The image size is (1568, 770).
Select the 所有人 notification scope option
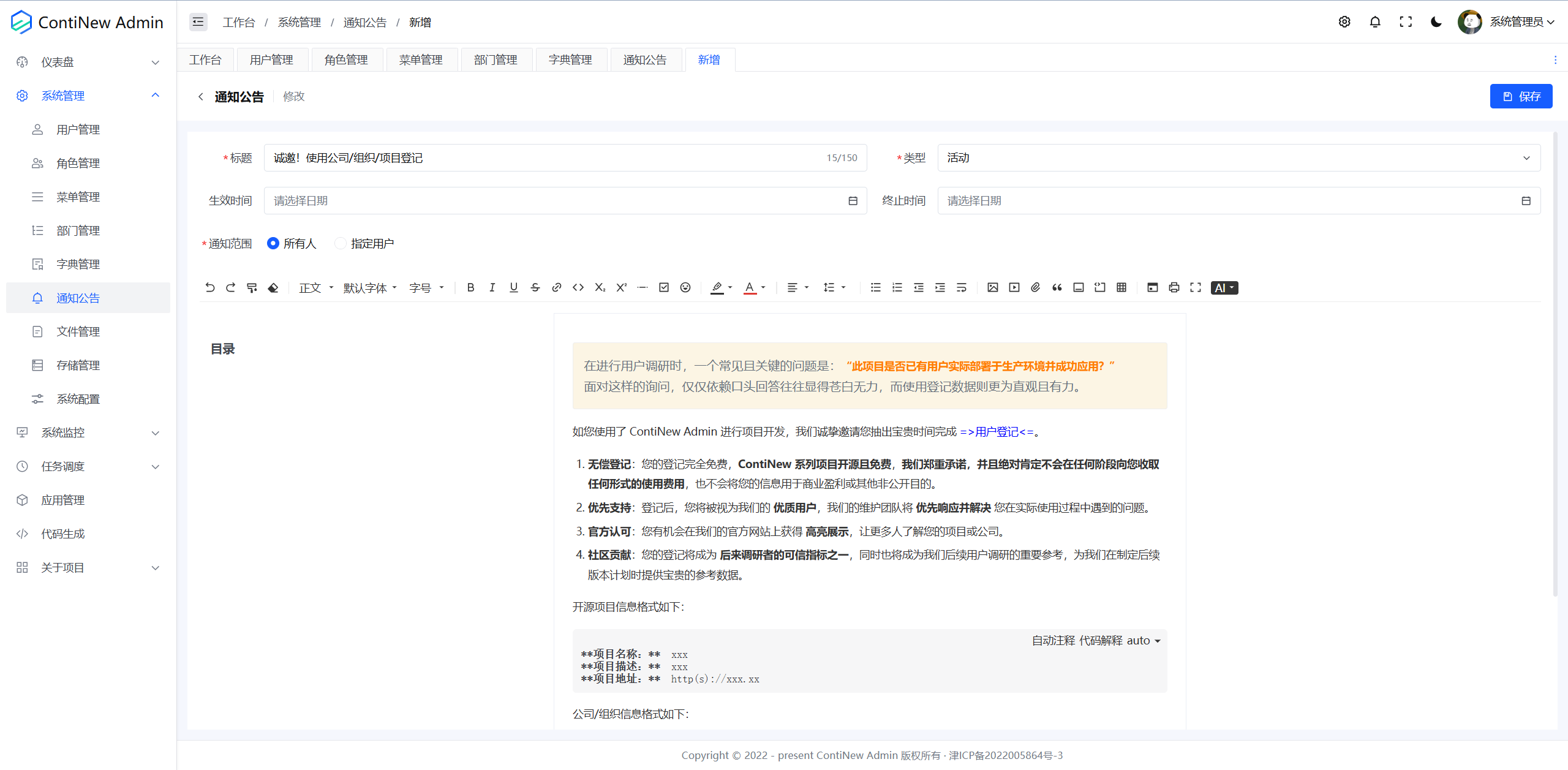pos(273,243)
